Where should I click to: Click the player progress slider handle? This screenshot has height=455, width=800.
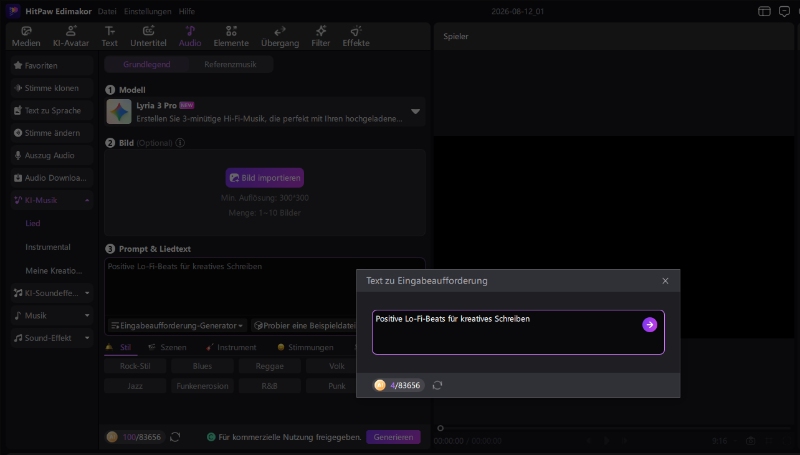pyautogui.click(x=440, y=428)
